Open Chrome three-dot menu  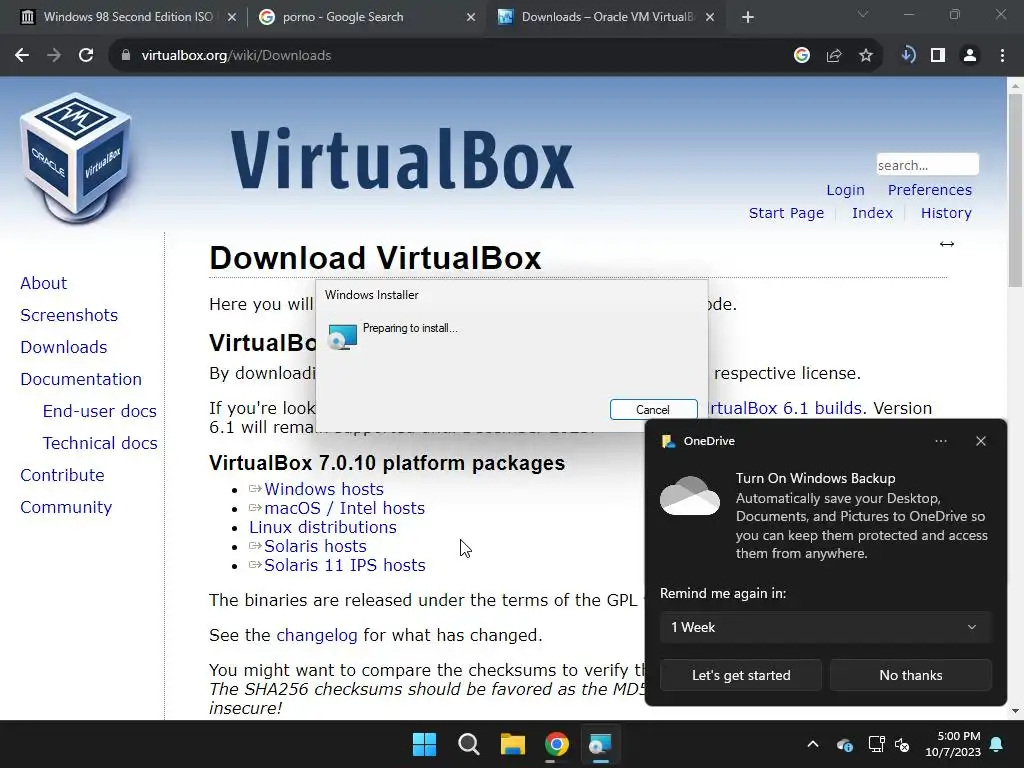[x=1002, y=56]
